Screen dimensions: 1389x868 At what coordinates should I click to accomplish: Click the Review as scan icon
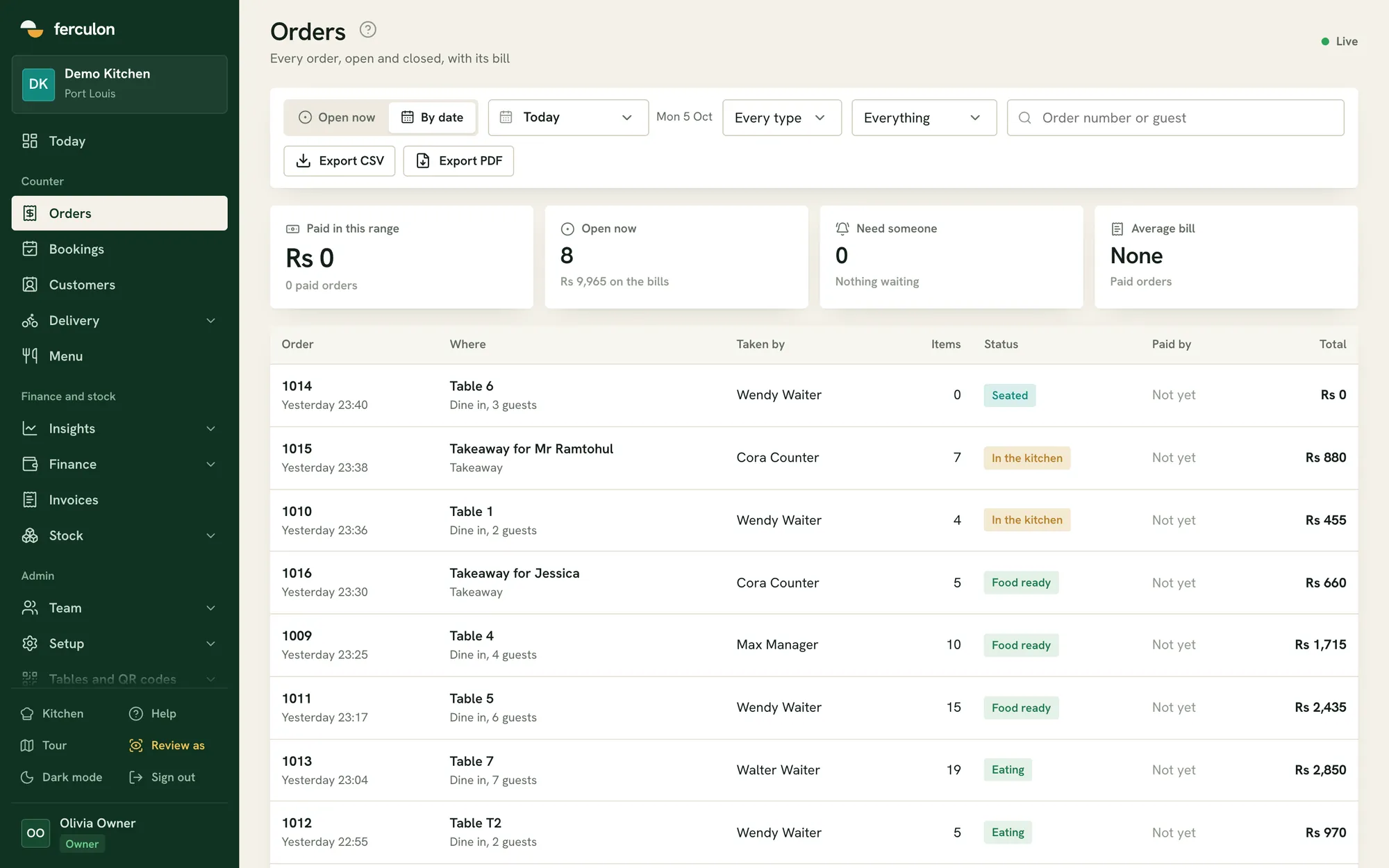(136, 745)
